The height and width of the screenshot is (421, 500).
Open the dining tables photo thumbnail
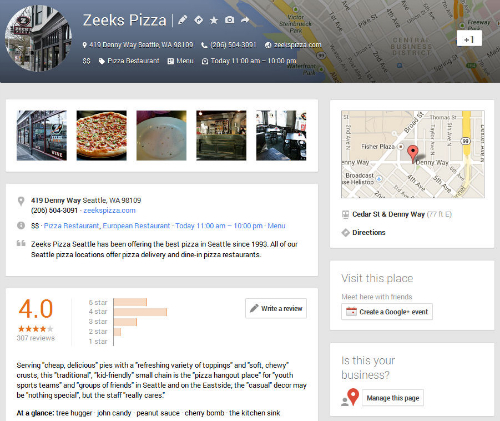point(281,135)
